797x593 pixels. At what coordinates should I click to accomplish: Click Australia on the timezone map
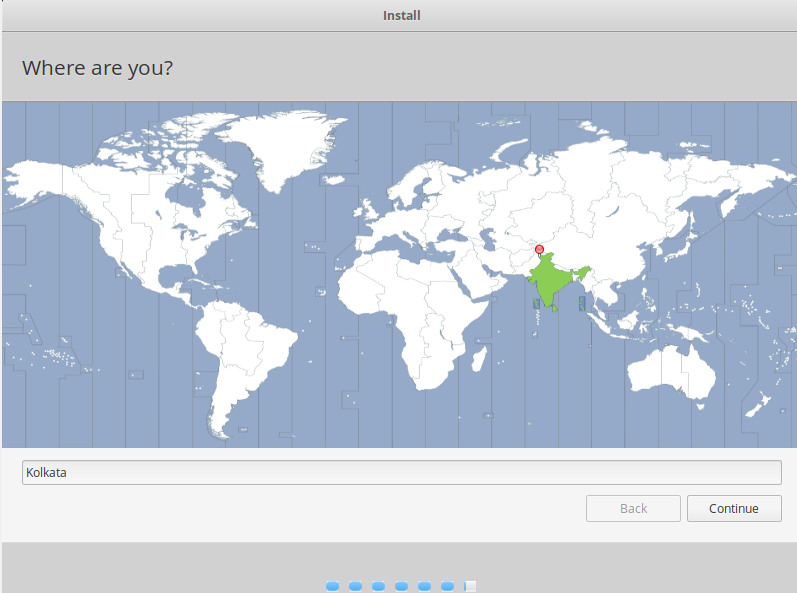[x=671, y=372]
